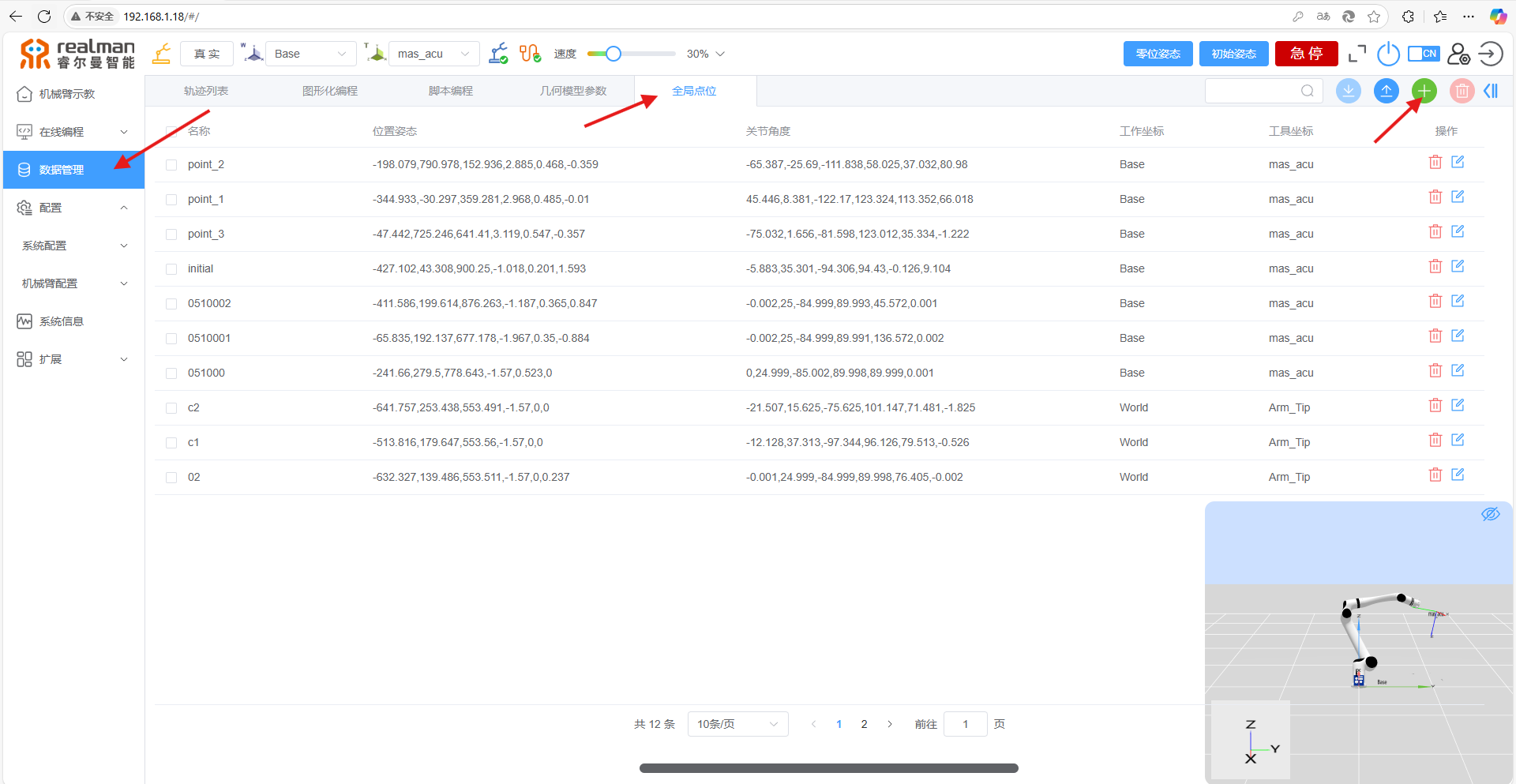Screen dimensions: 1516x784
Task: Edit the initial point entry
Action: point(1458,266)
